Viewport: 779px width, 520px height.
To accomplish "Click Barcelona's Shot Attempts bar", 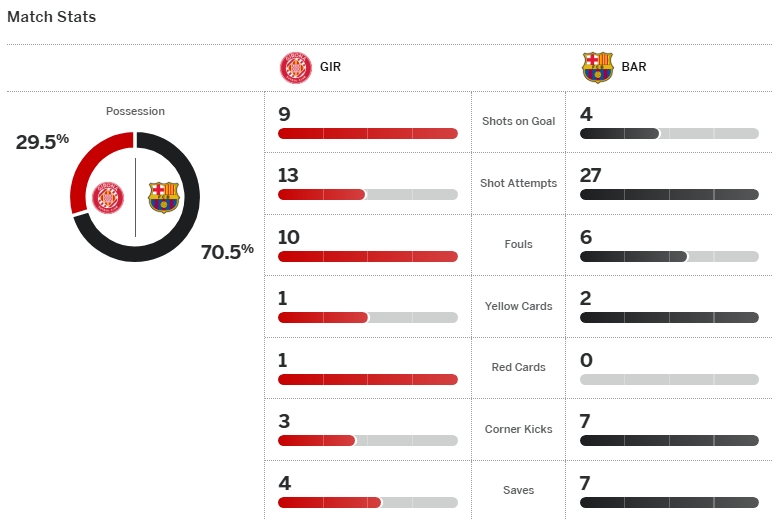I will click(669, 194).
